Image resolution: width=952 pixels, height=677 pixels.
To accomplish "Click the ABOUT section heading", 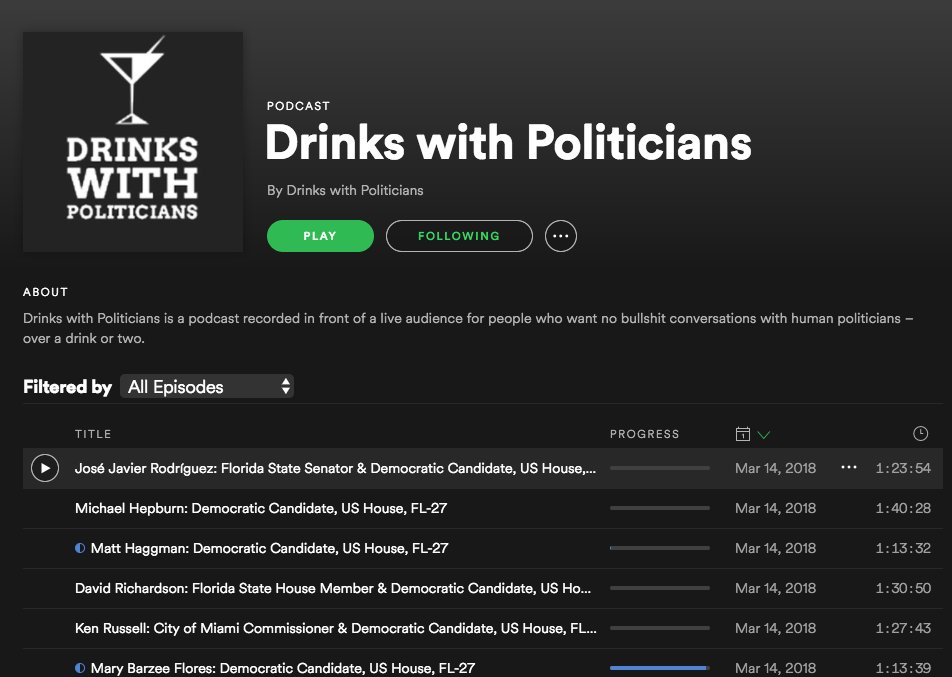I will point(46,292).
